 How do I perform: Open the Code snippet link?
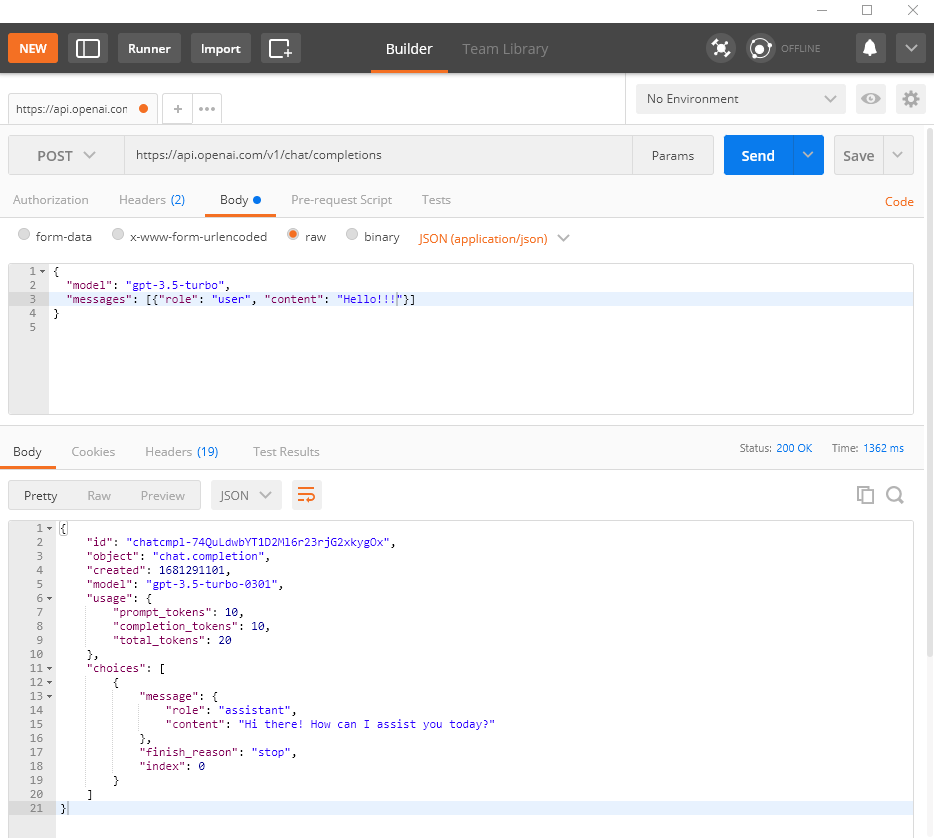899,202
